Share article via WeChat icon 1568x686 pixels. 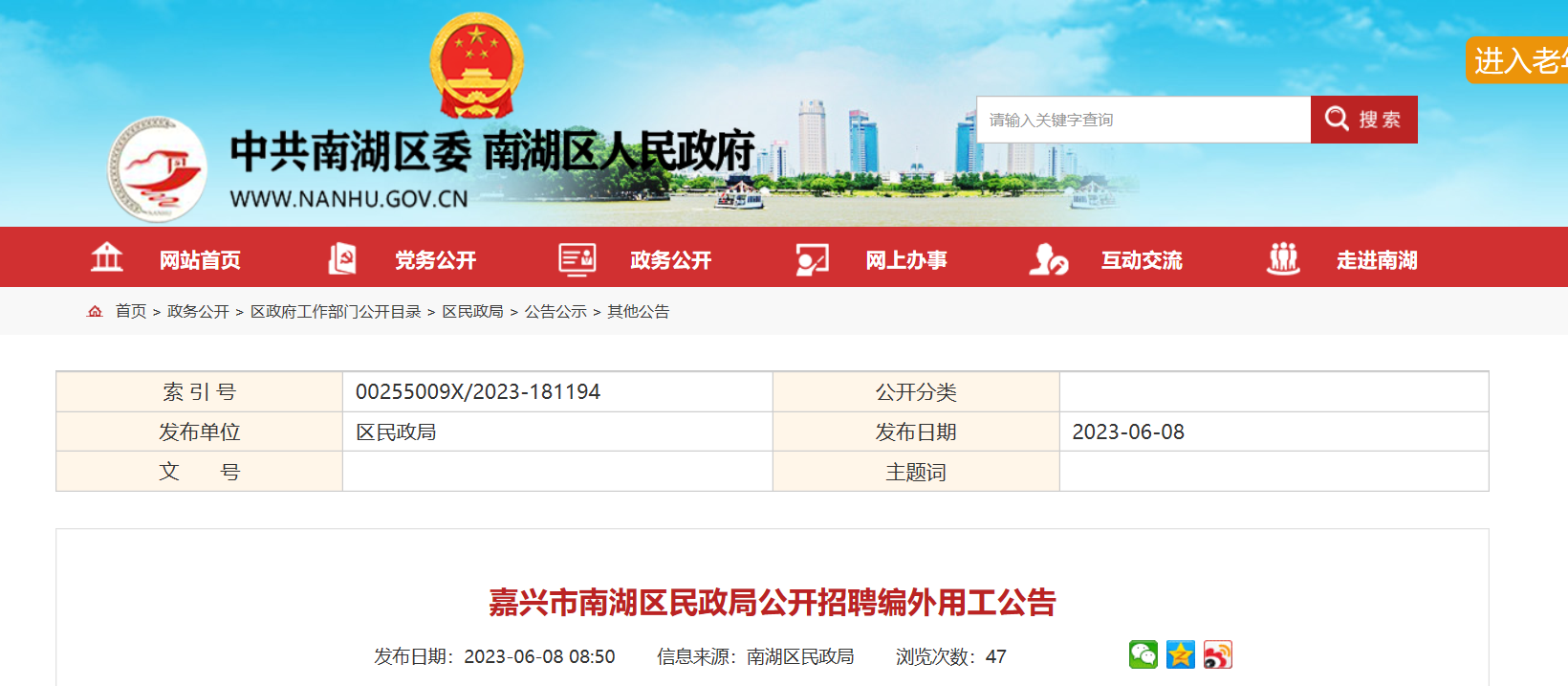click(1143, 654)
